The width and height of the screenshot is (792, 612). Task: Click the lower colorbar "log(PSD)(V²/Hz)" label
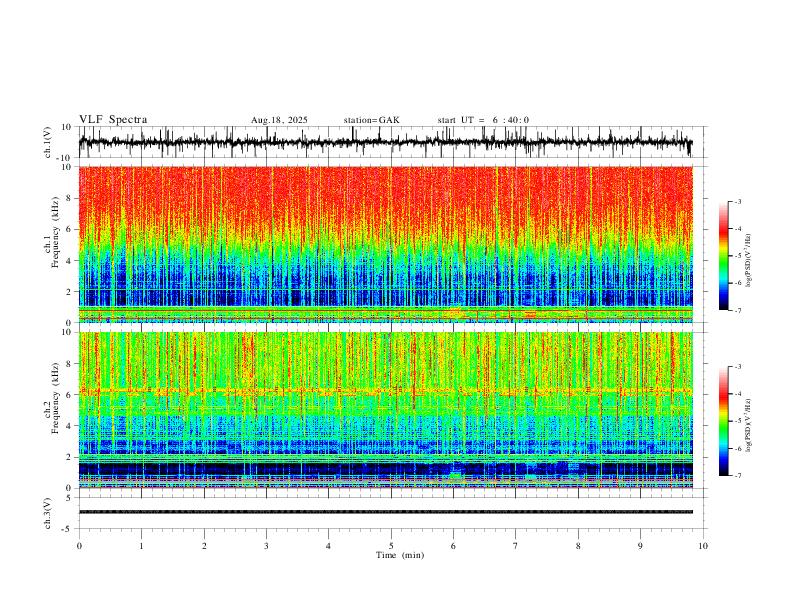[x=749, y=425]
